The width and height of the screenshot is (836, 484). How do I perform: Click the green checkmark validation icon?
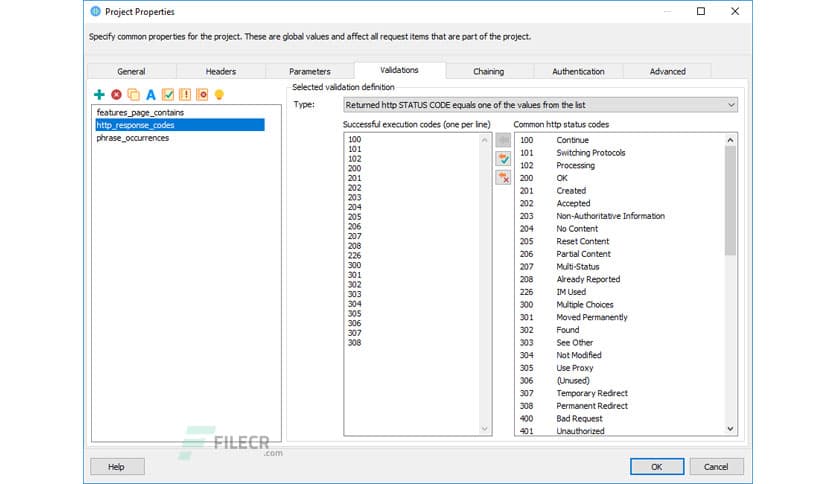(168, 95)
